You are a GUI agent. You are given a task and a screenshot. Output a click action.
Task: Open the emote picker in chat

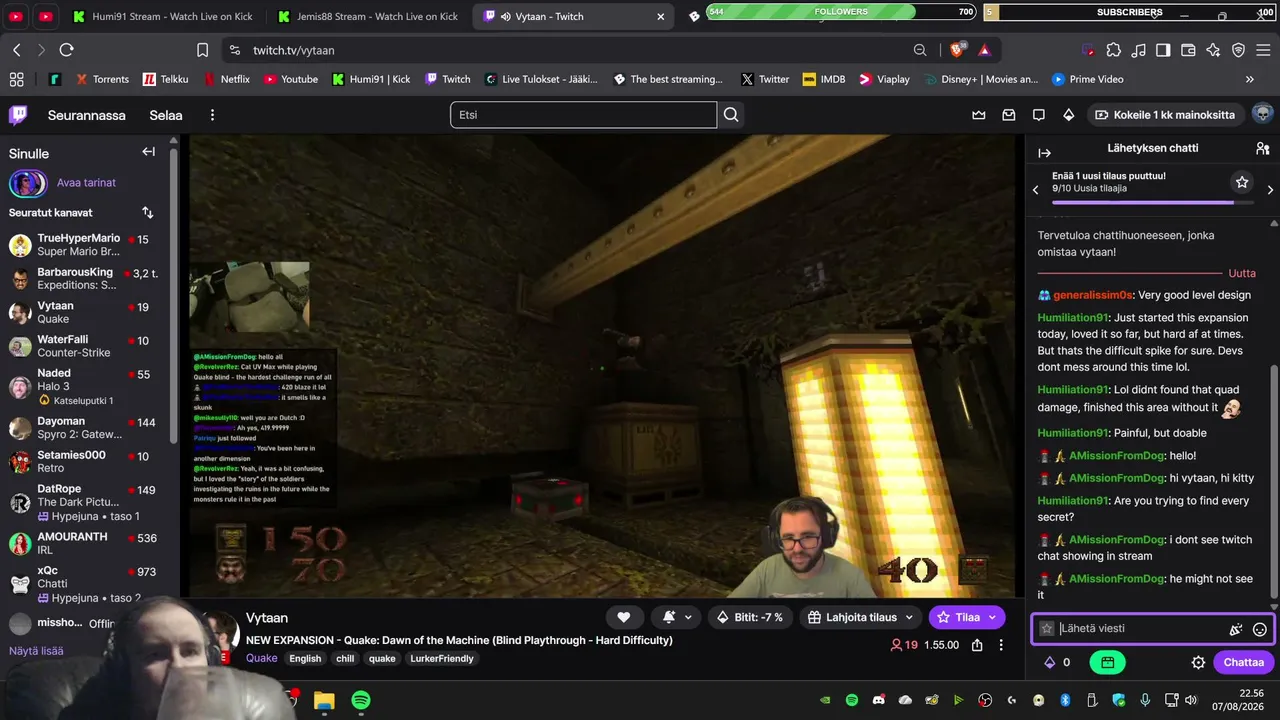pos(1260,629)
